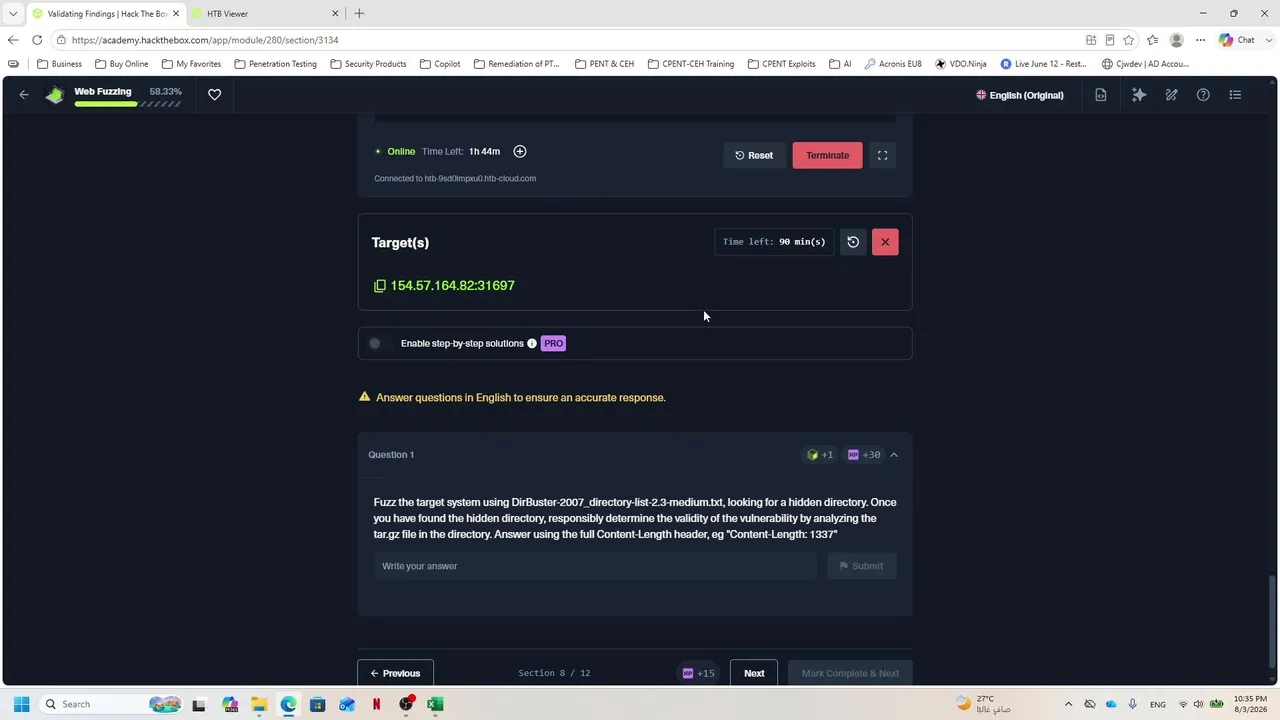
Task: Open the help question mark icon
Action: tap(1203, 95)
